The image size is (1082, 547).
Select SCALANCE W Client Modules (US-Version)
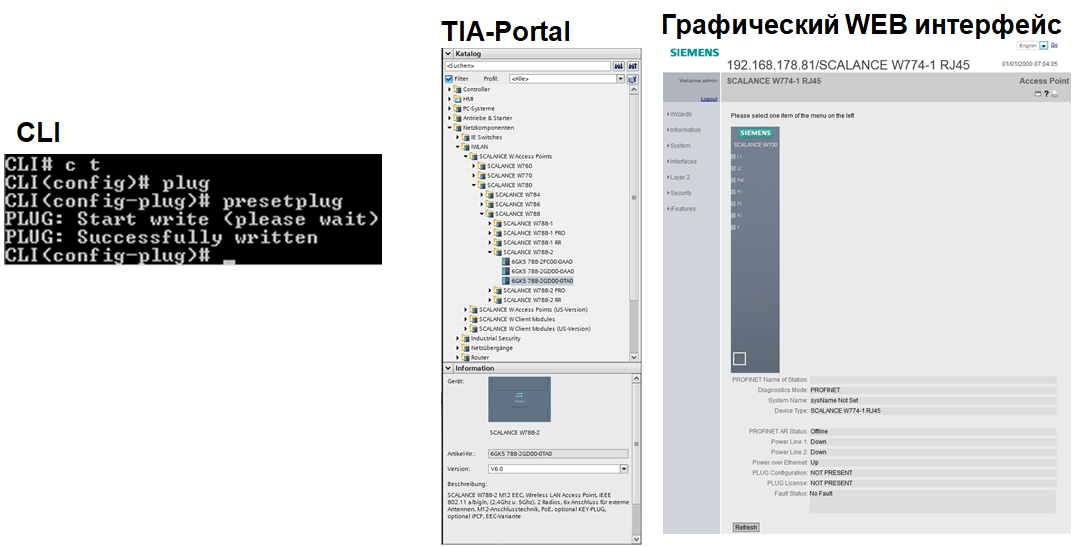[x=535, y=329]
